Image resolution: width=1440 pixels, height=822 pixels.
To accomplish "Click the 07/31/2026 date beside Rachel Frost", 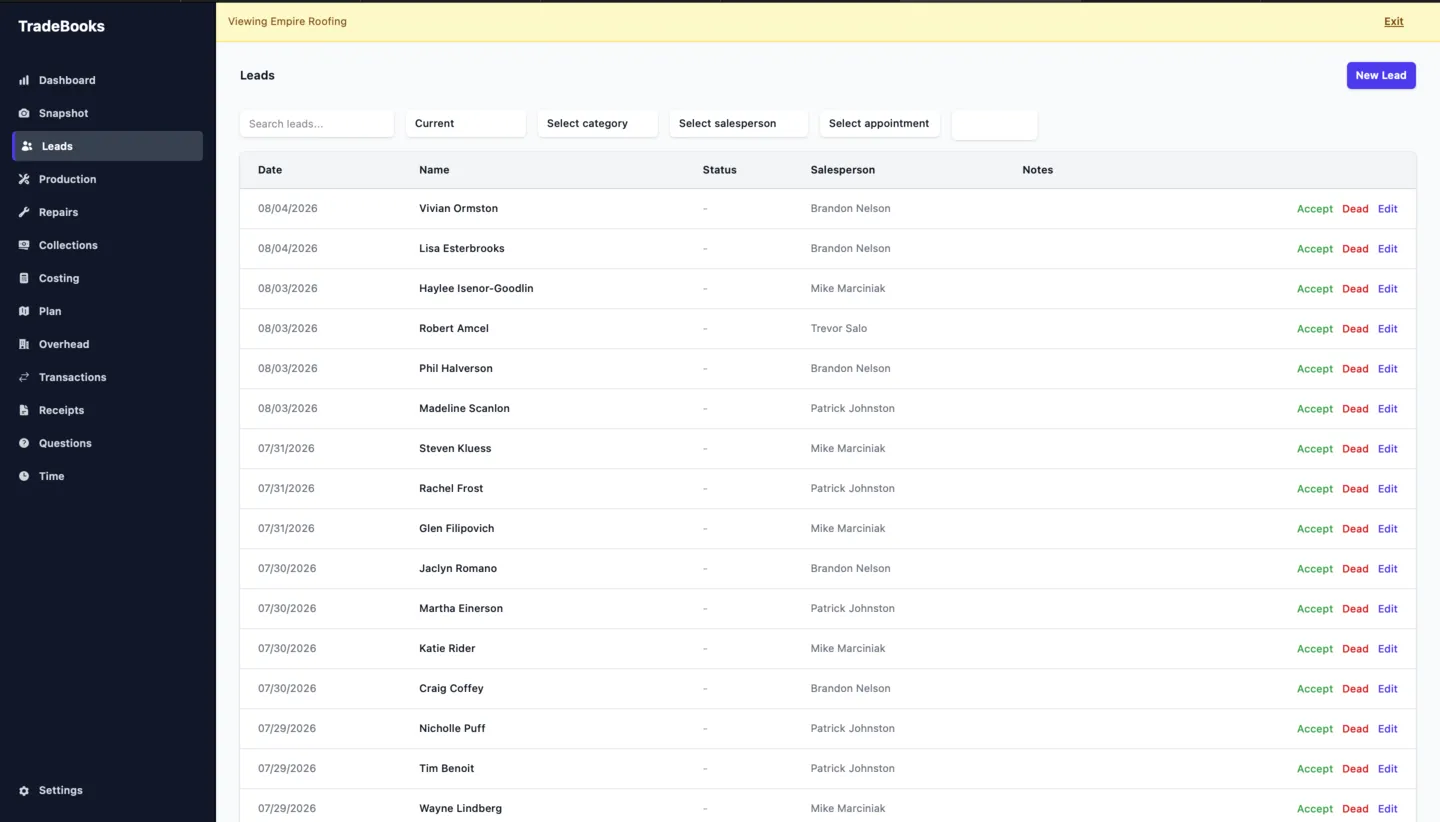I will [x=286, y=488].
